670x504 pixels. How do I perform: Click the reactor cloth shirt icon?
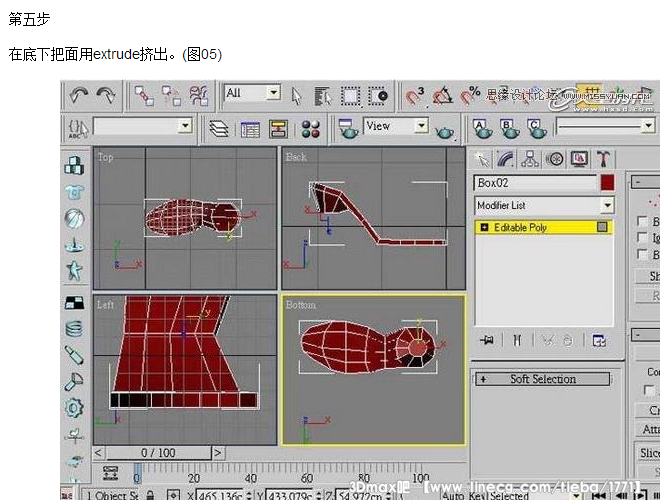pyautogui.click(x=74, y=192)
